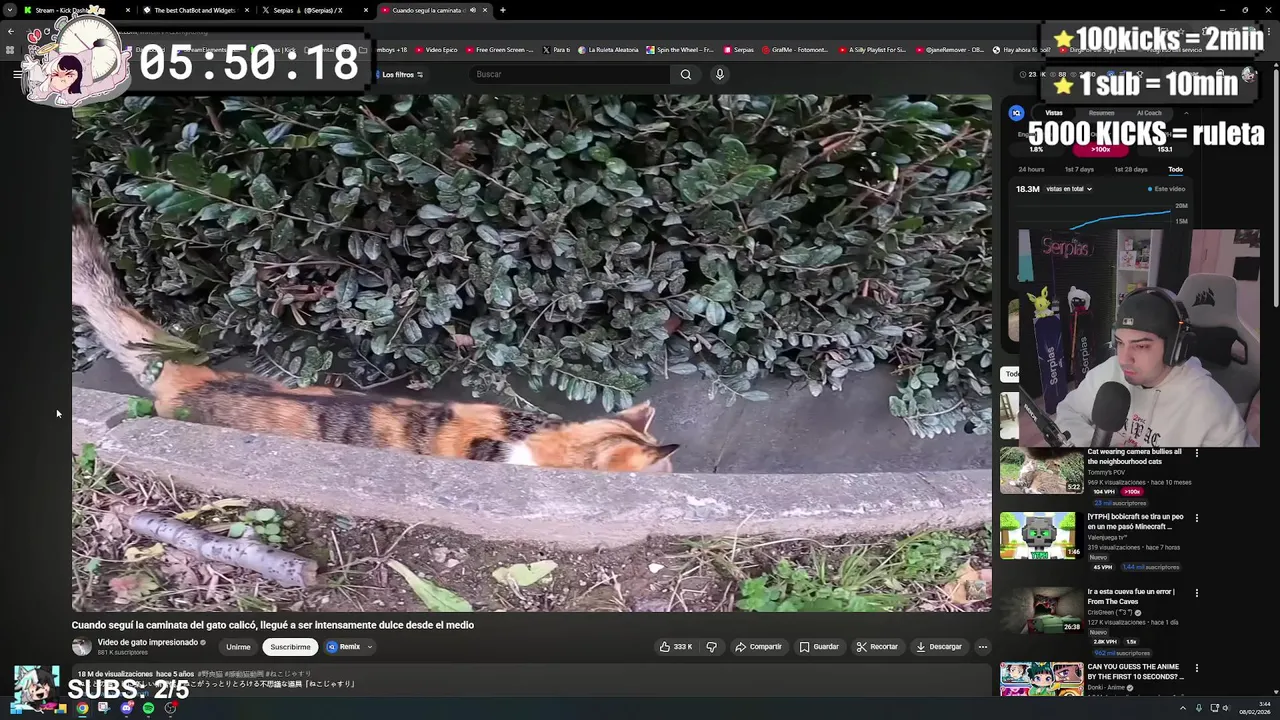
Task: Open the taskbar clock showing 3:44
Action: point(1254,708)
